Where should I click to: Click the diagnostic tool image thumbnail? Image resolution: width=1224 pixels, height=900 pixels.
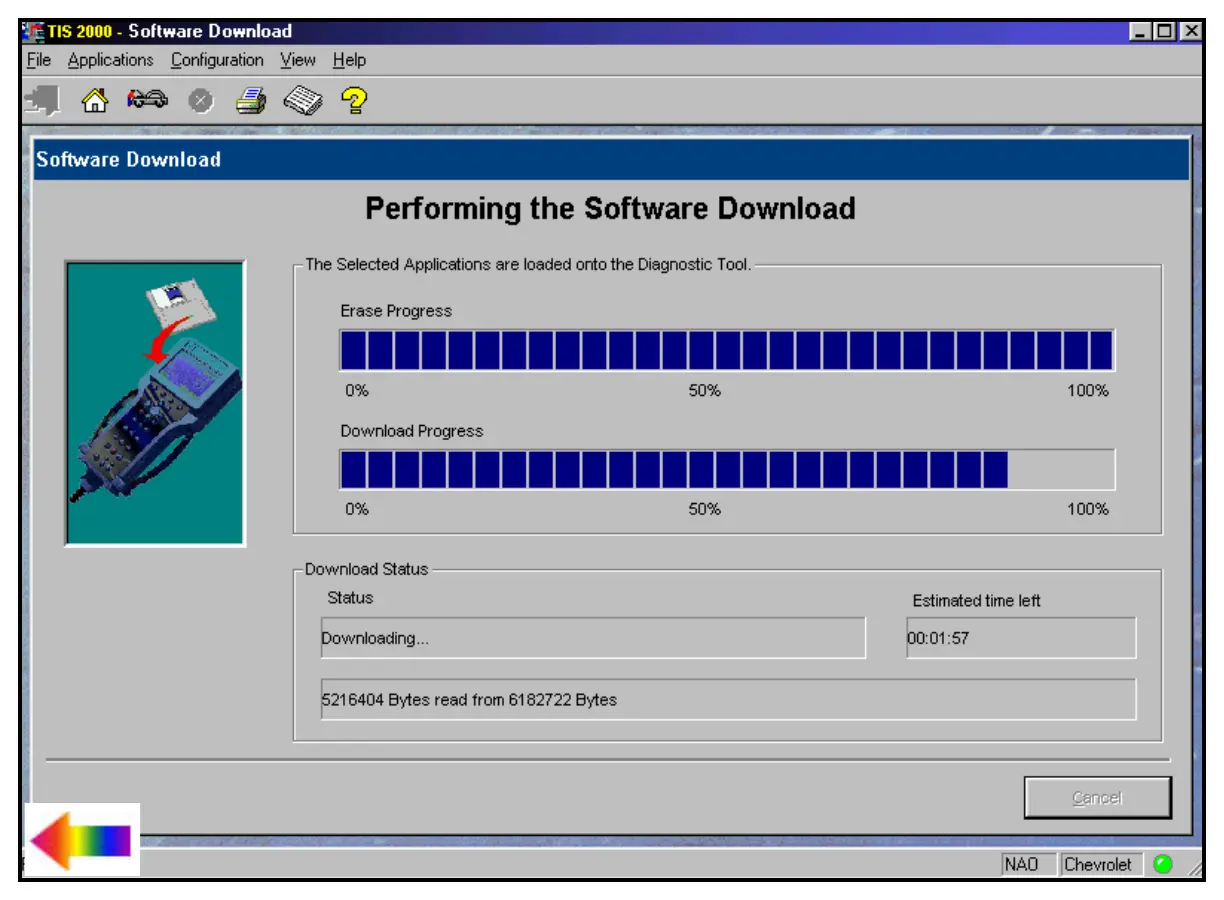click(x=155, y=403)
